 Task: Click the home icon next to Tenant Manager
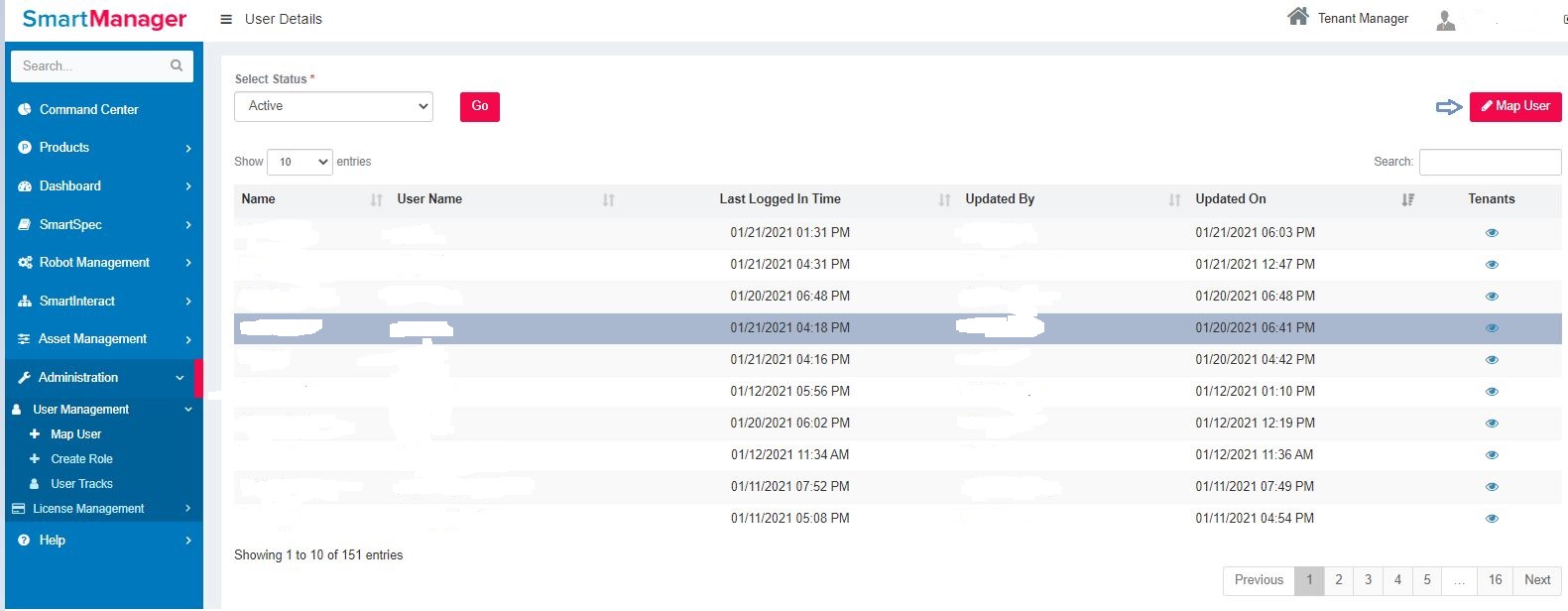pos(1297,17)
